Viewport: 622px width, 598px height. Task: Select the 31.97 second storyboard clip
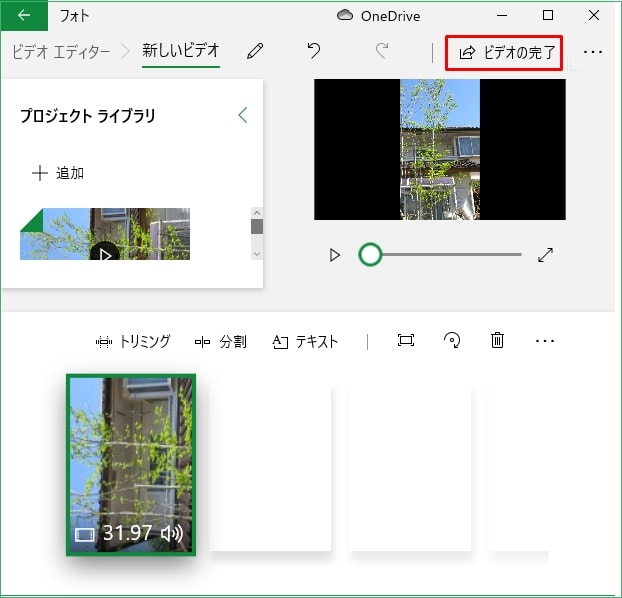tap(131, 465)
